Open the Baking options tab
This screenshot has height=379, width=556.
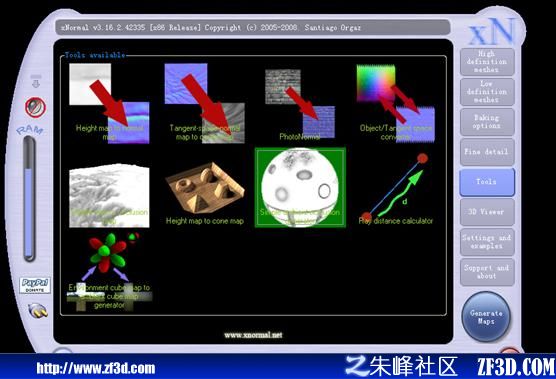tap(487, 122)
